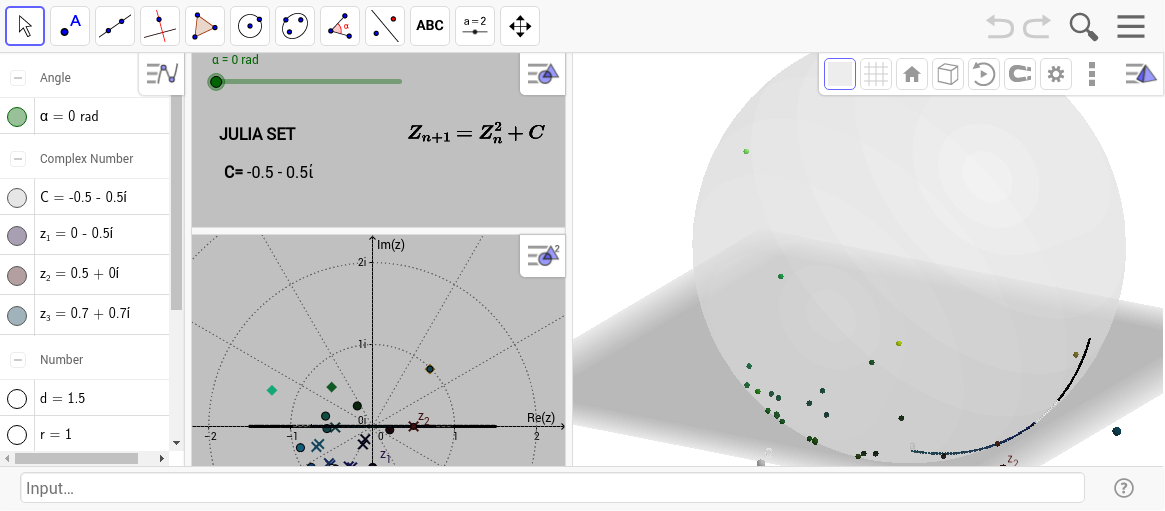The image size is (1165, 511).
Task: Open point capturing magnet options
Action: pos(1020,74)
